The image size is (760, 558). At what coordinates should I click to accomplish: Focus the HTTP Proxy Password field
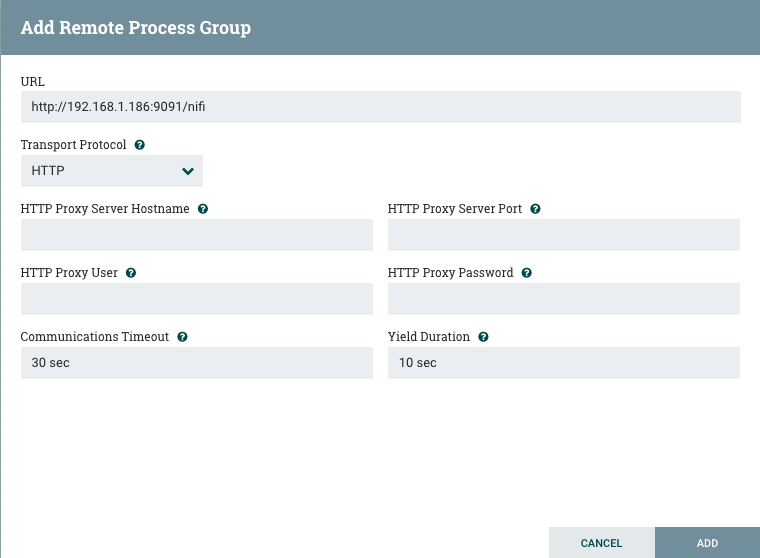pos(564,299)
